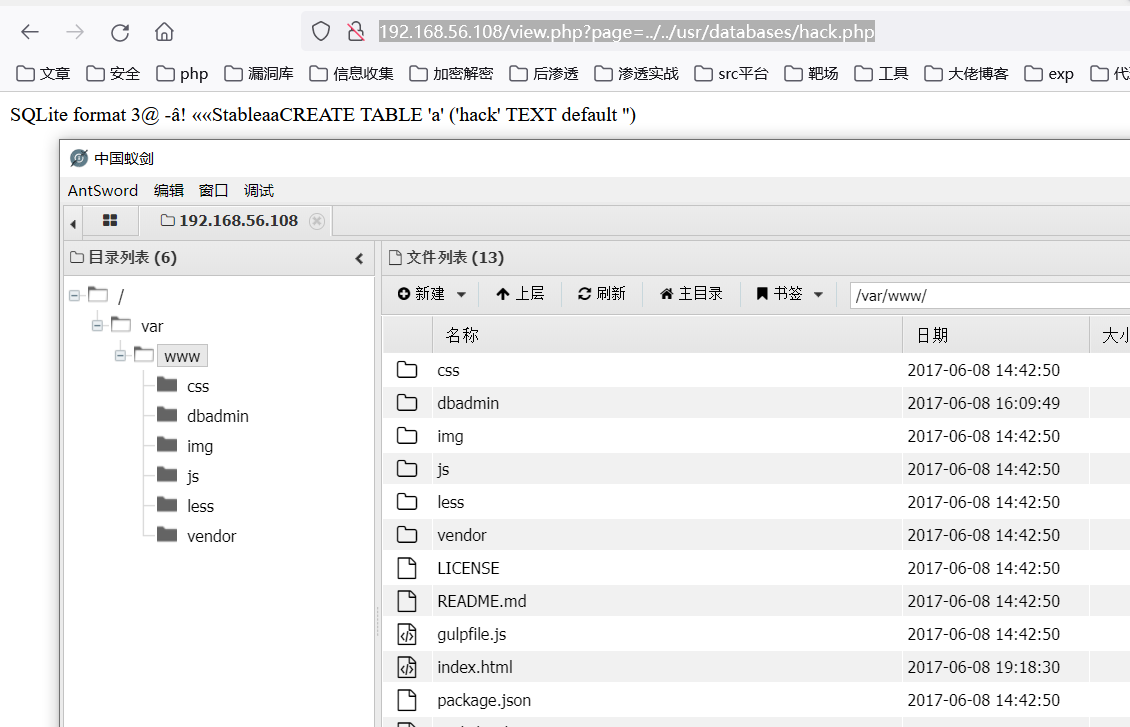The height and width of the screenshot is (727, 1130).
Task: Collapse the var node in directory tree
Action: [x=96, y=325]
